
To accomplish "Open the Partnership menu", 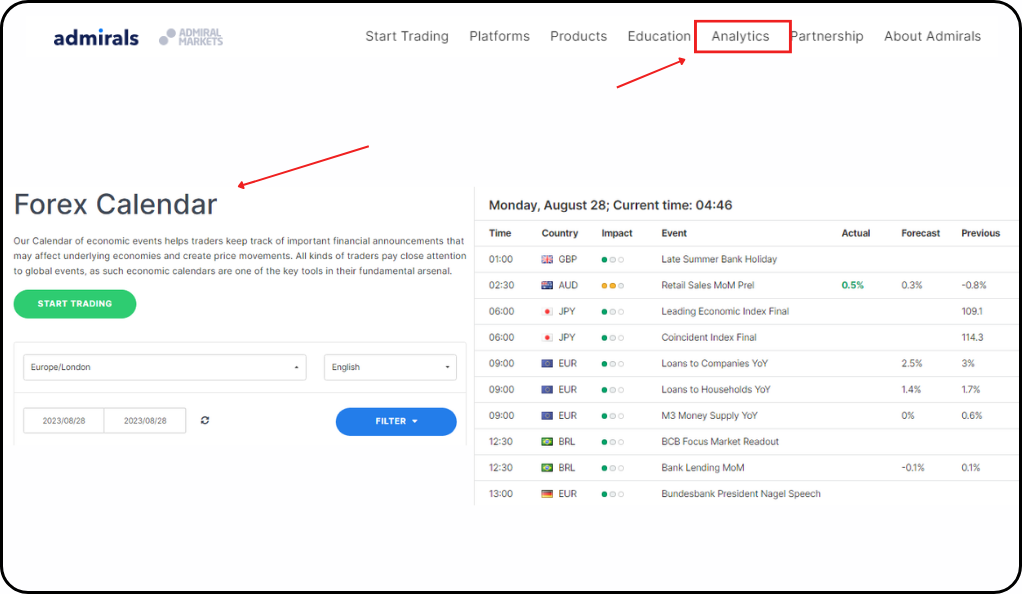I will coord(827,37).
